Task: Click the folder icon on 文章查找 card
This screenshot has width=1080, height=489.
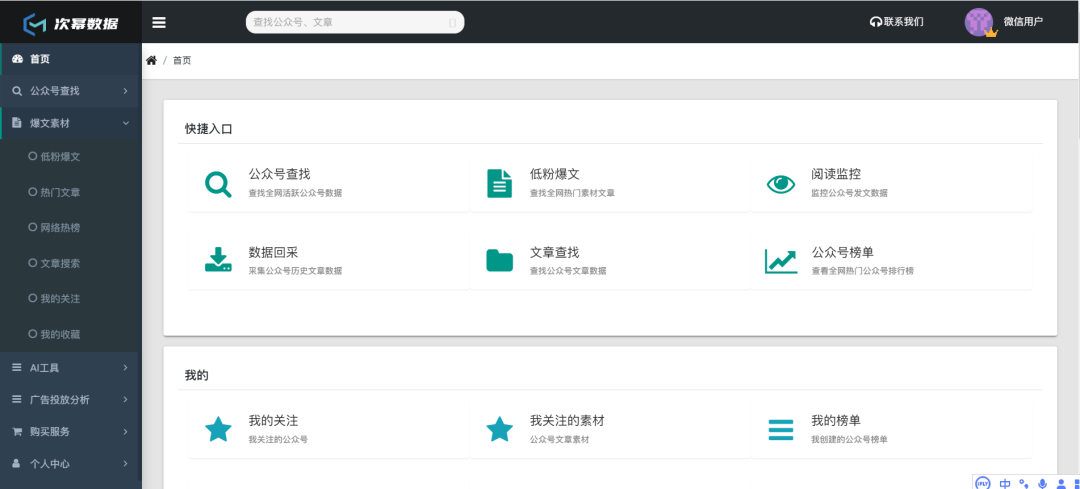Action: 499,260
